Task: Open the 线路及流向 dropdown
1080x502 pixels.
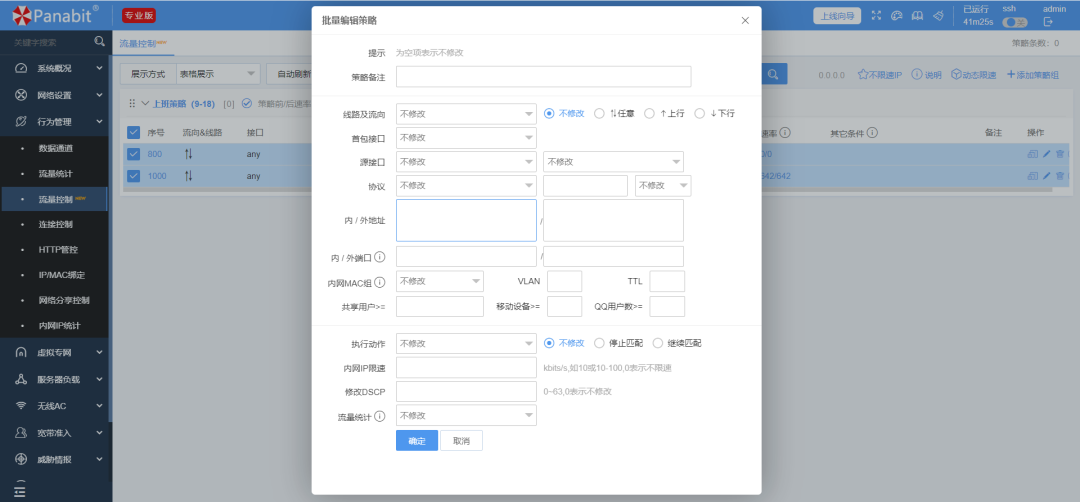Action: (x=466, y=113)
